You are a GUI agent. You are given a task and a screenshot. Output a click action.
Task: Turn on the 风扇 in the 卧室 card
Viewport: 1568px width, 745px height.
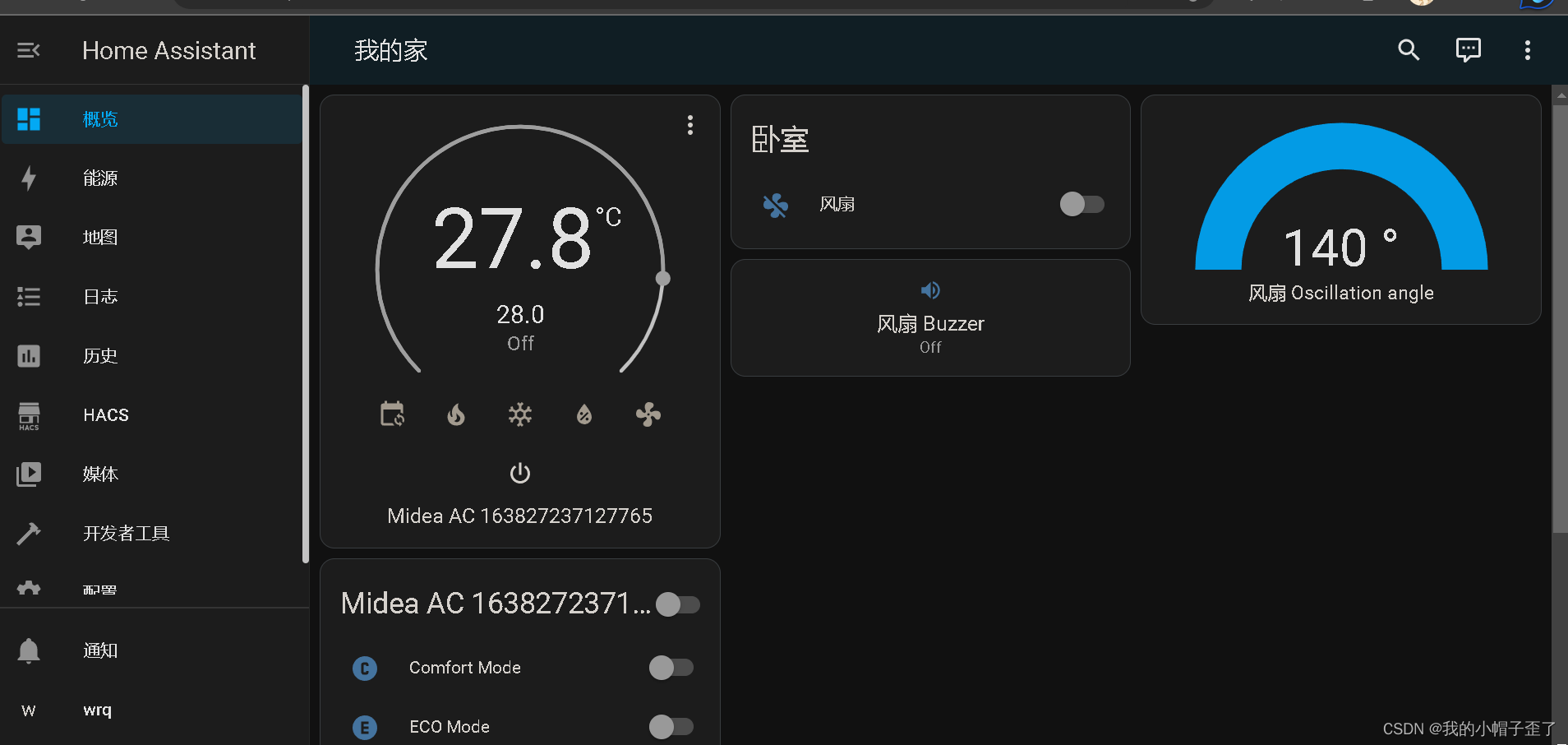tap(1082, 204)
